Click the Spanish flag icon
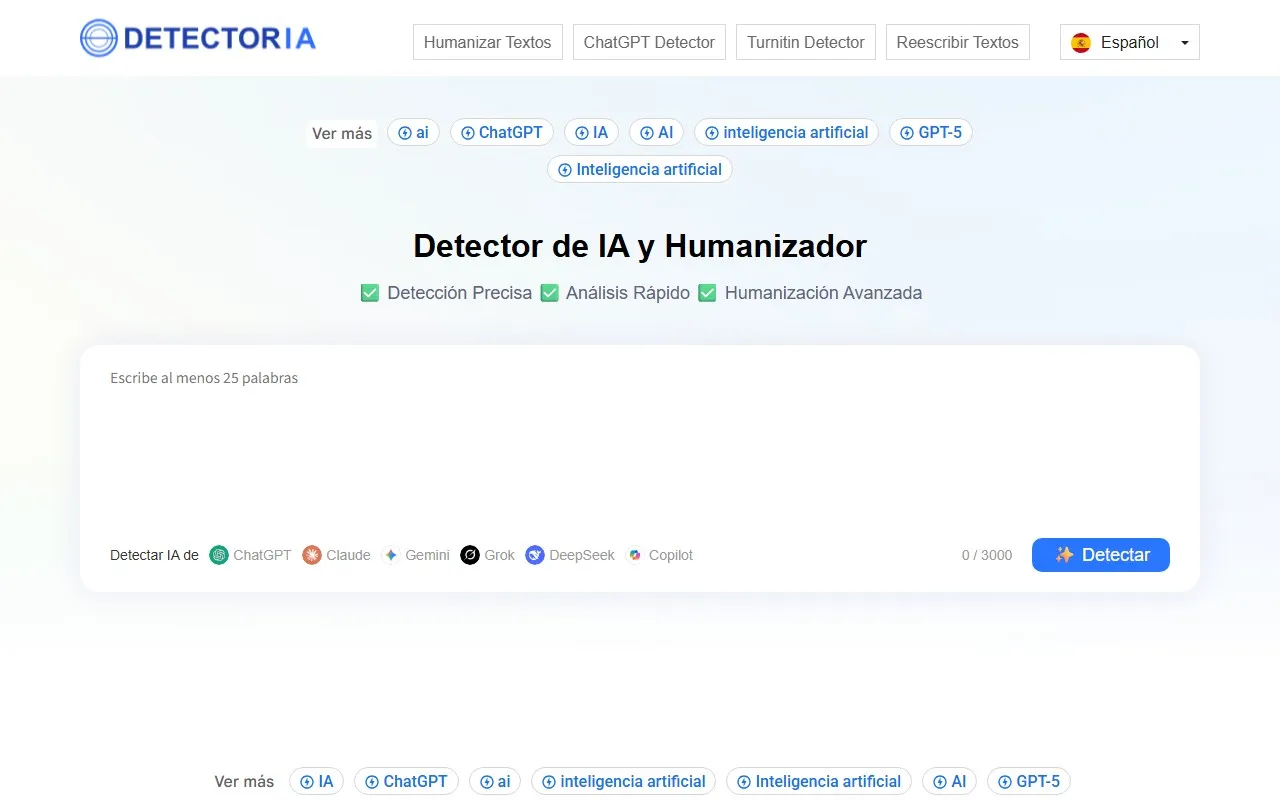The image size is (1280, 800). click(1079, 43)
